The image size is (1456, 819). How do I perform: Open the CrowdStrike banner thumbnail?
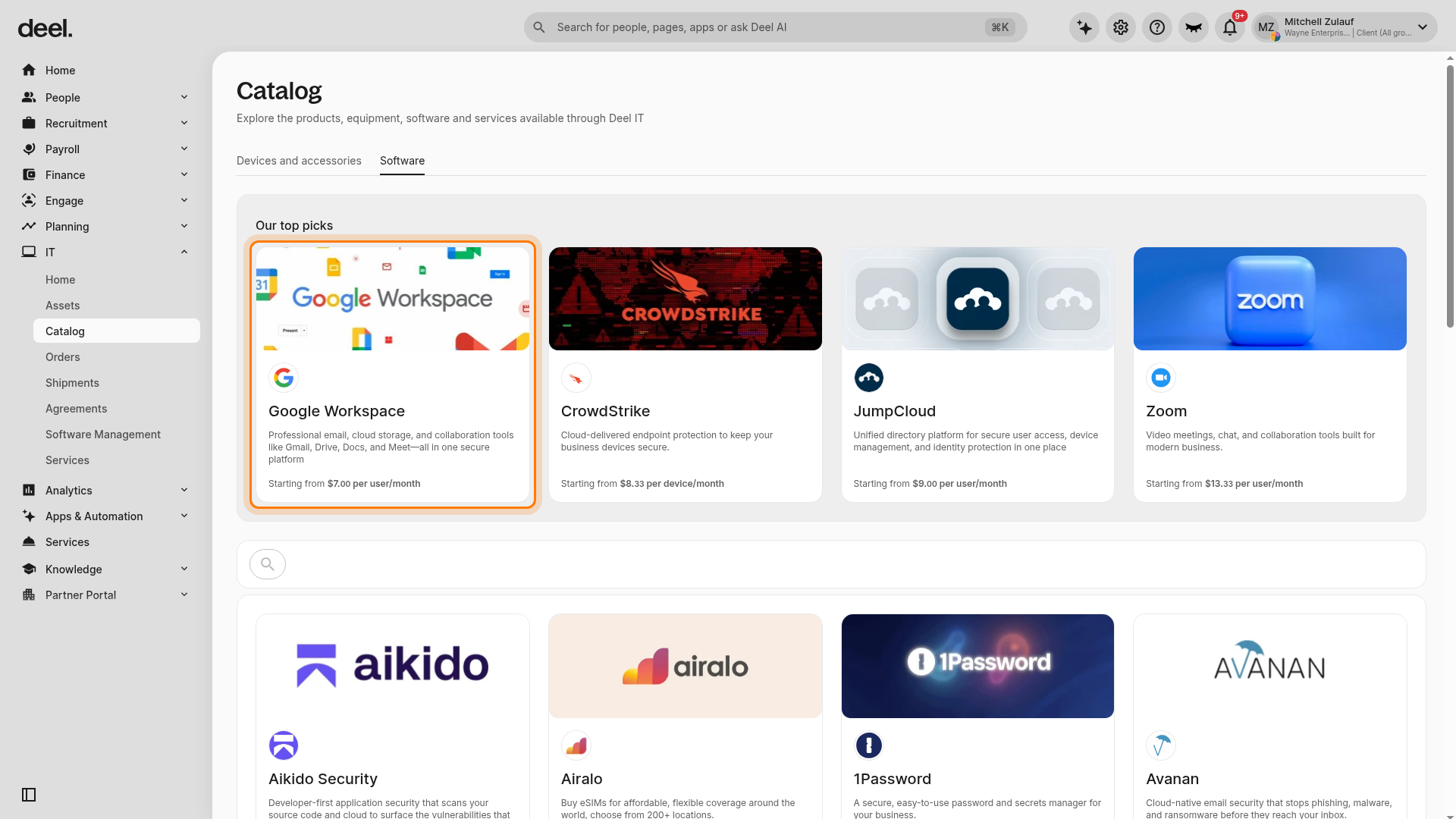click(686, 299)
